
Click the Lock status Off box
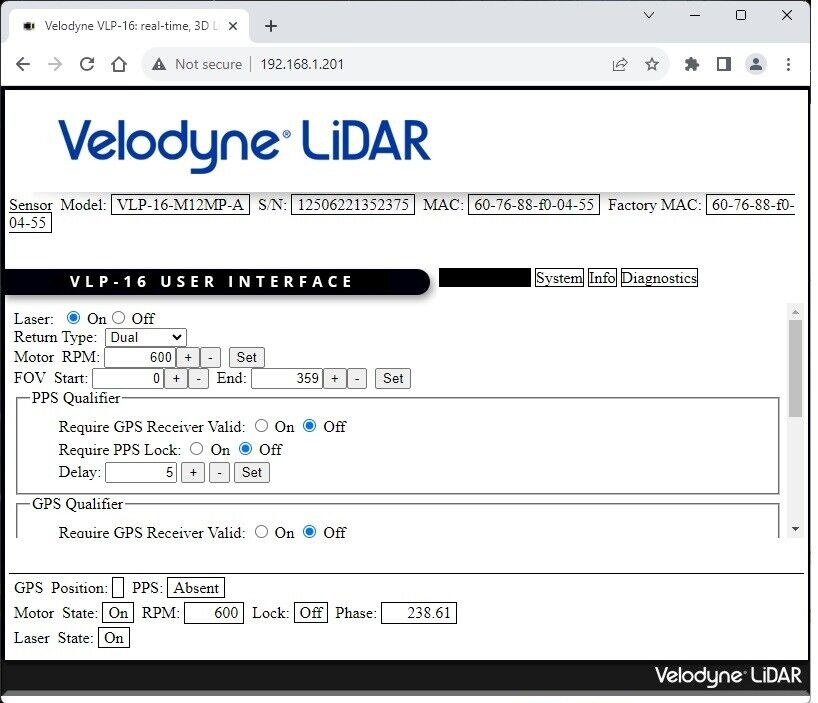[x=311, y=613]
